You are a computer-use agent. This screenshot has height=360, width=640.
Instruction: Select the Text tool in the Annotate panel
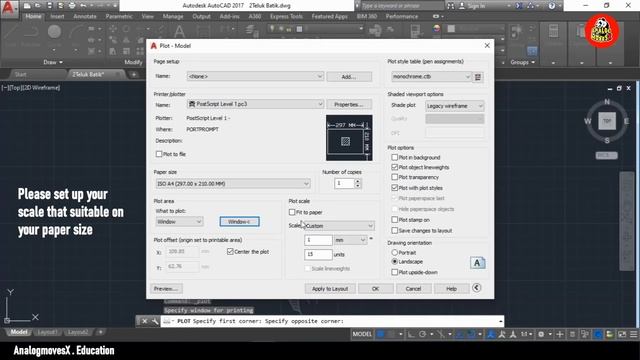click(x=179, y=31)
